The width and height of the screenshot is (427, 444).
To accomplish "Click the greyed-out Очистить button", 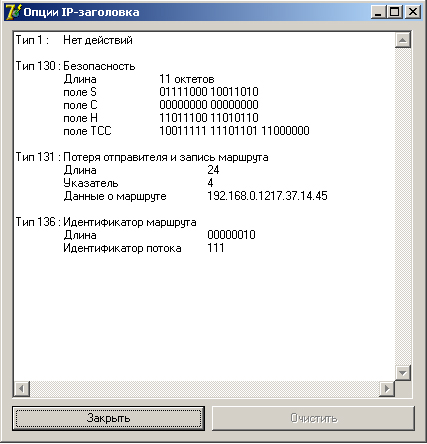I will pos(314,418).
